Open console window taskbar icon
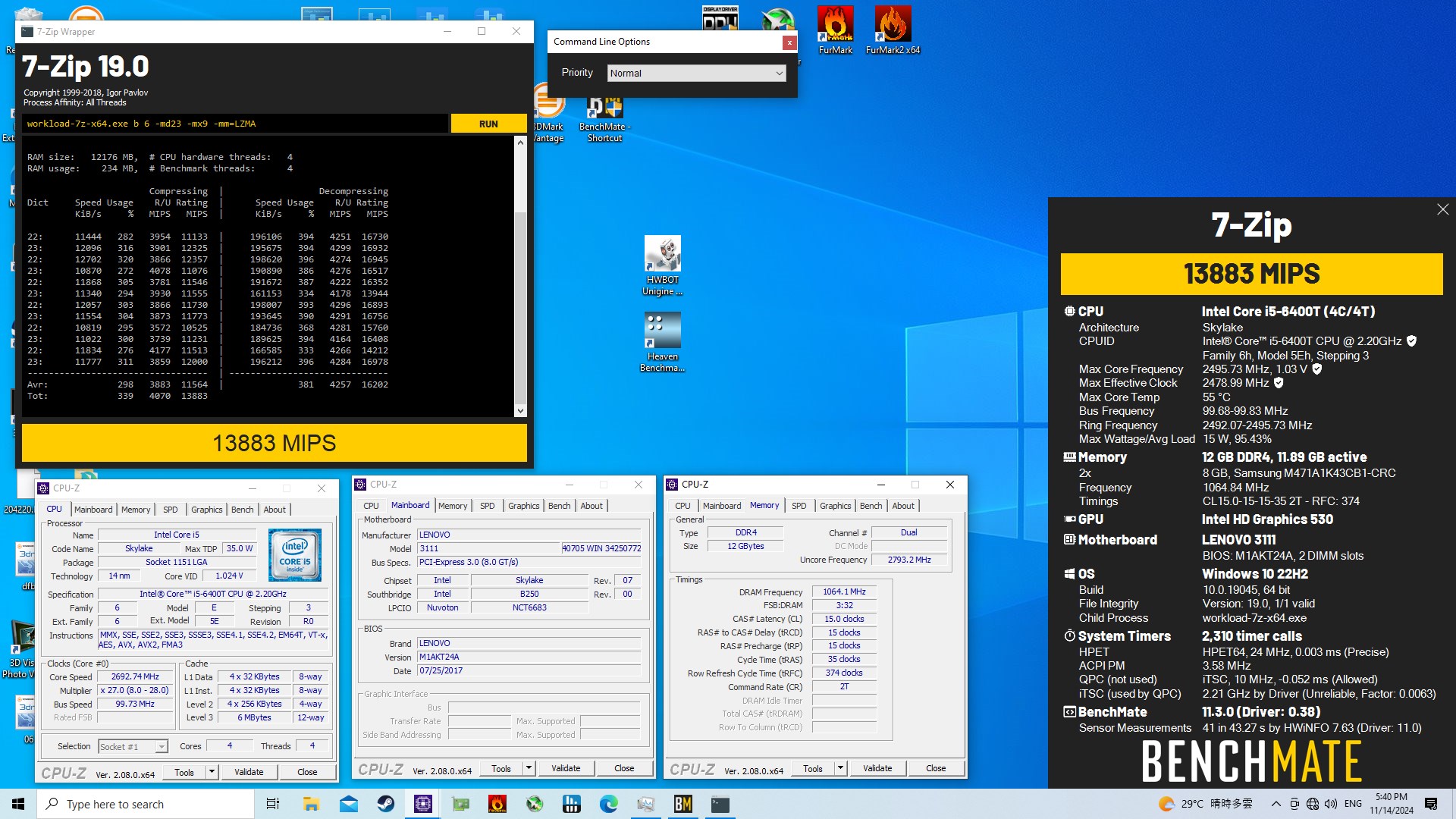Image resolution: width=1456 pixels, height=819 pixels. 720,804
